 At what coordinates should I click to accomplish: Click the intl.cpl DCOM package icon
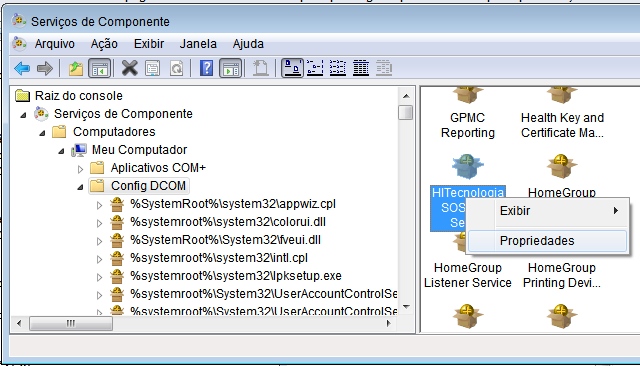[117, 258]
